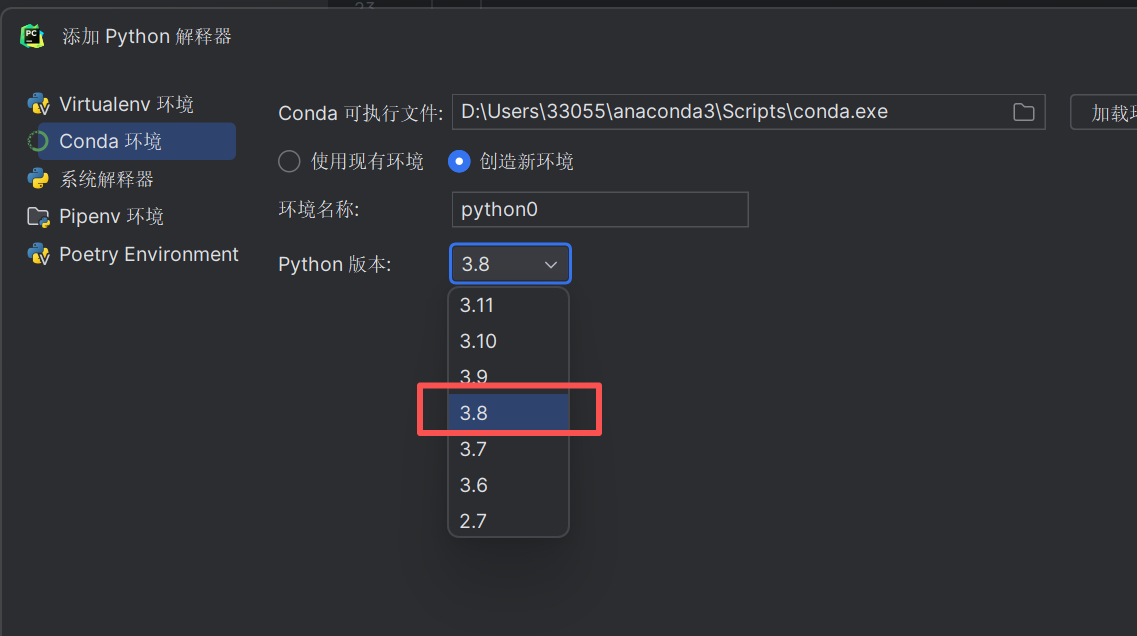This screenshot has width=1137, height=636.
Task: Click the Poetry Environment Python icon
Action: pyautogui.click(x=38, y=255)
